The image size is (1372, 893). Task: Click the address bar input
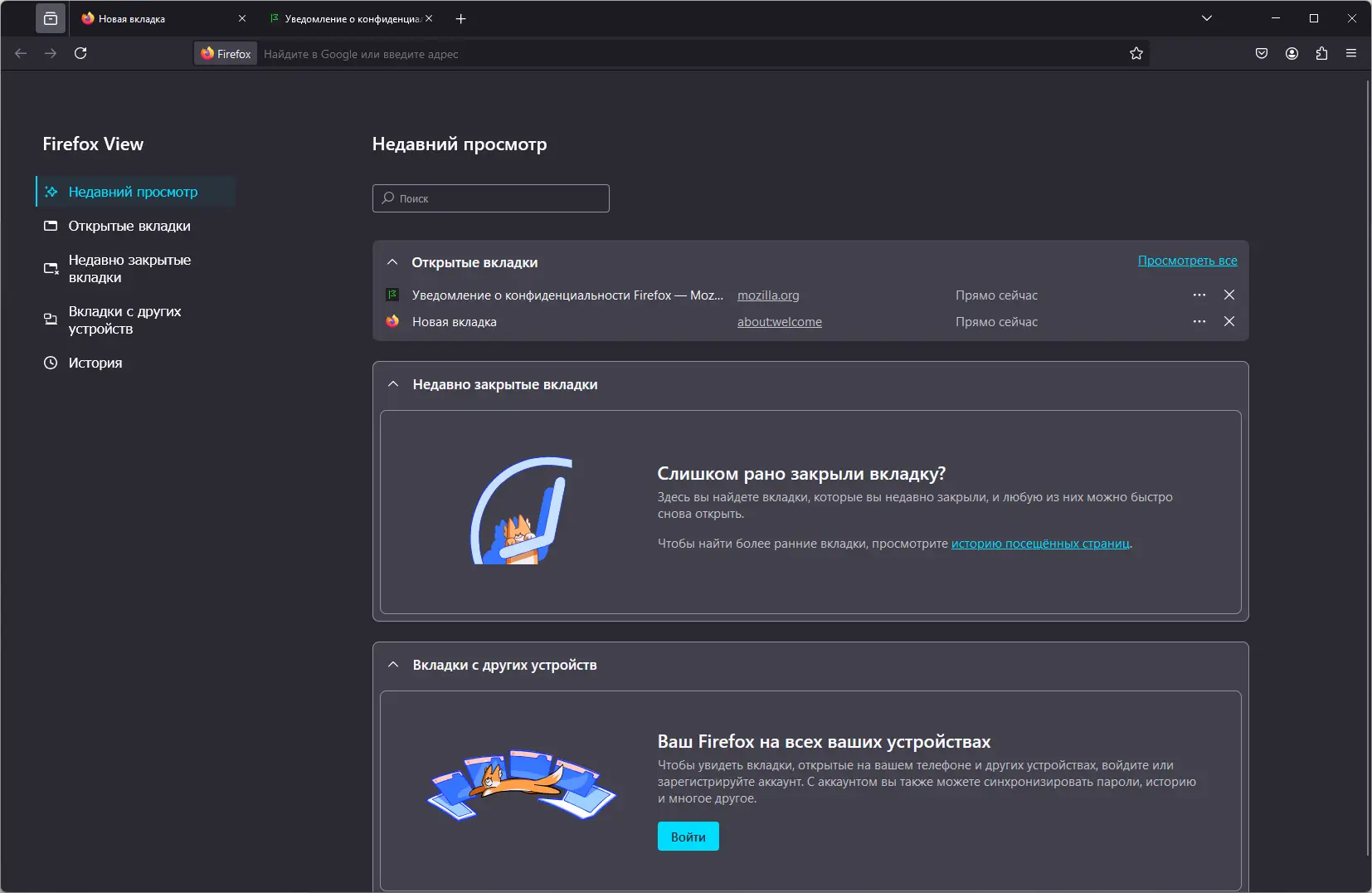click(x=691, y=54)
